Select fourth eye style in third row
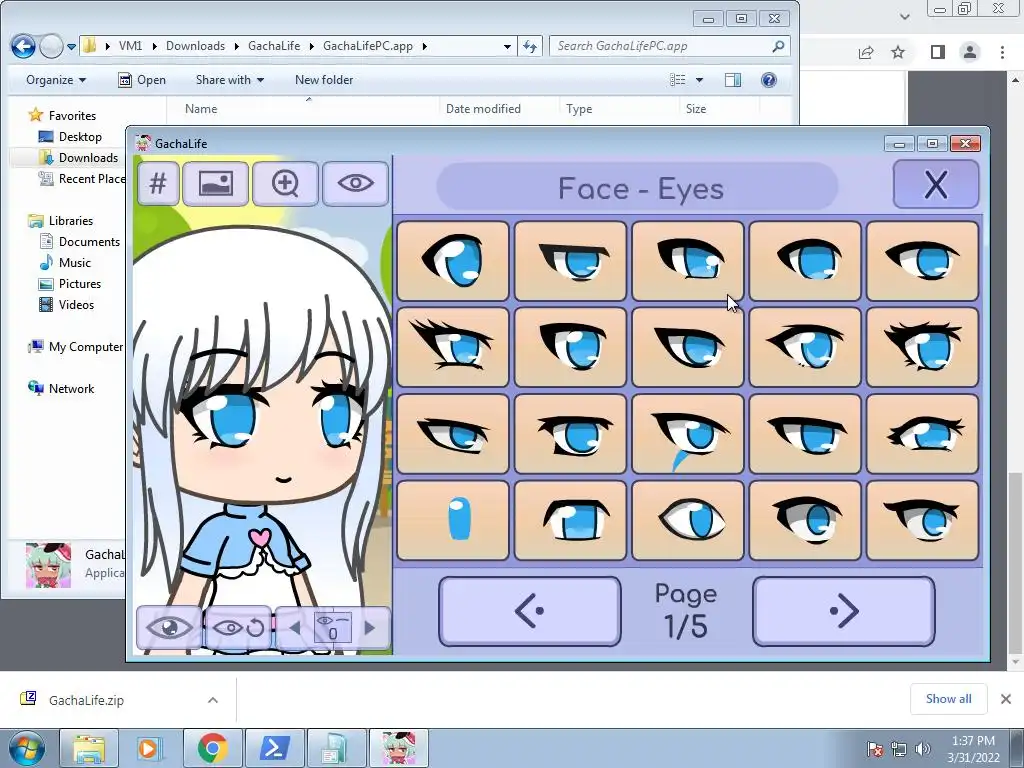 coord(805,434)
